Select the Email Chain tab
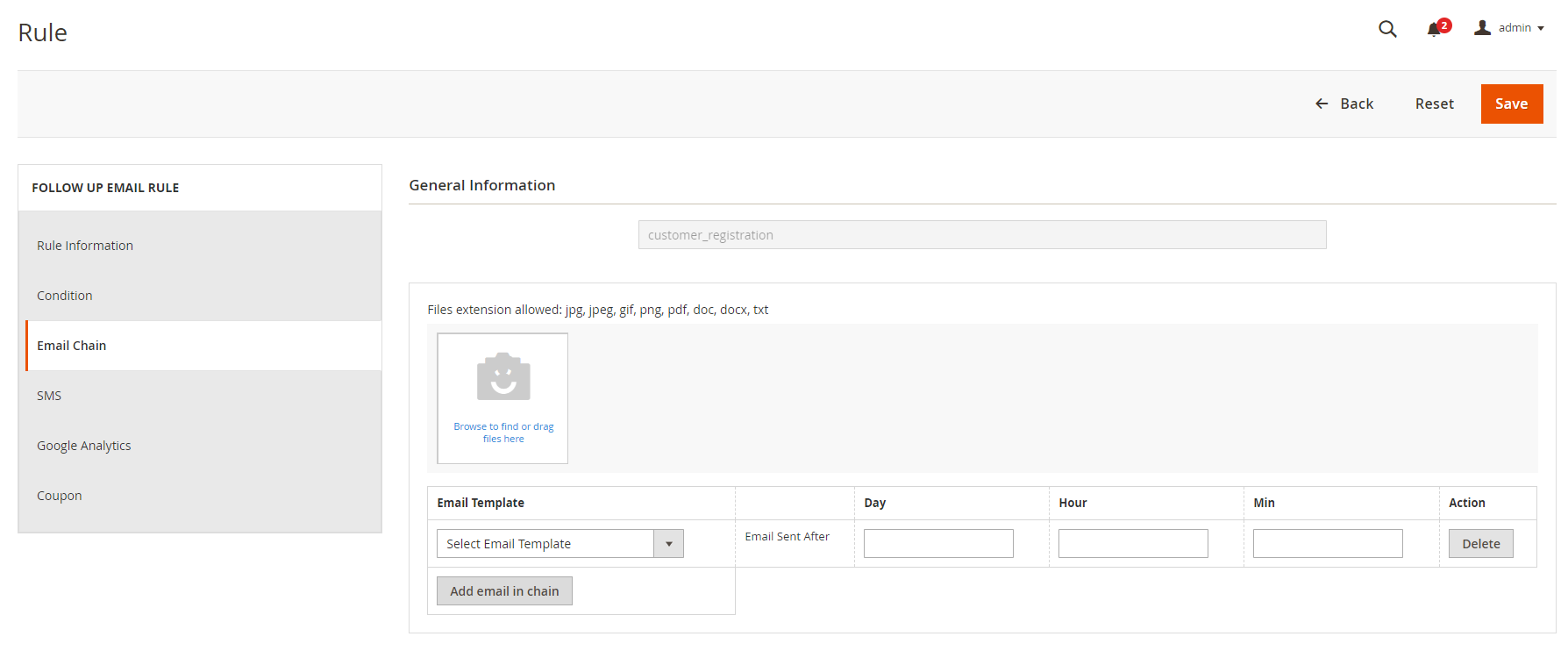The image size is (1568, 658). tap(72, 346)
